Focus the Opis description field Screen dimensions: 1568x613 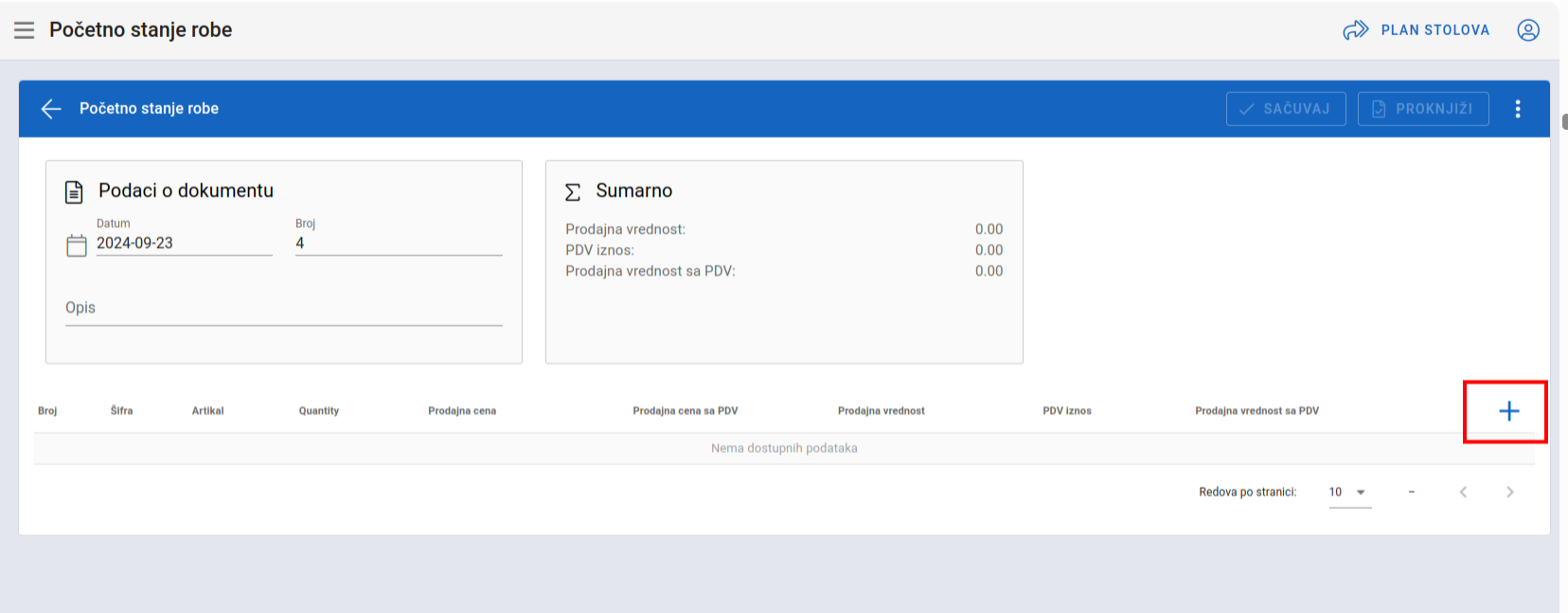[284, 309]
